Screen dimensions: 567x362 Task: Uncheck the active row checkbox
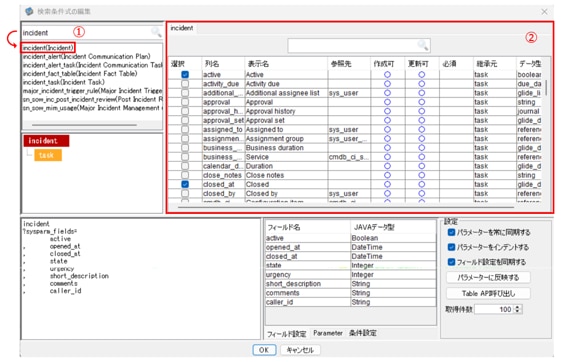185,74
